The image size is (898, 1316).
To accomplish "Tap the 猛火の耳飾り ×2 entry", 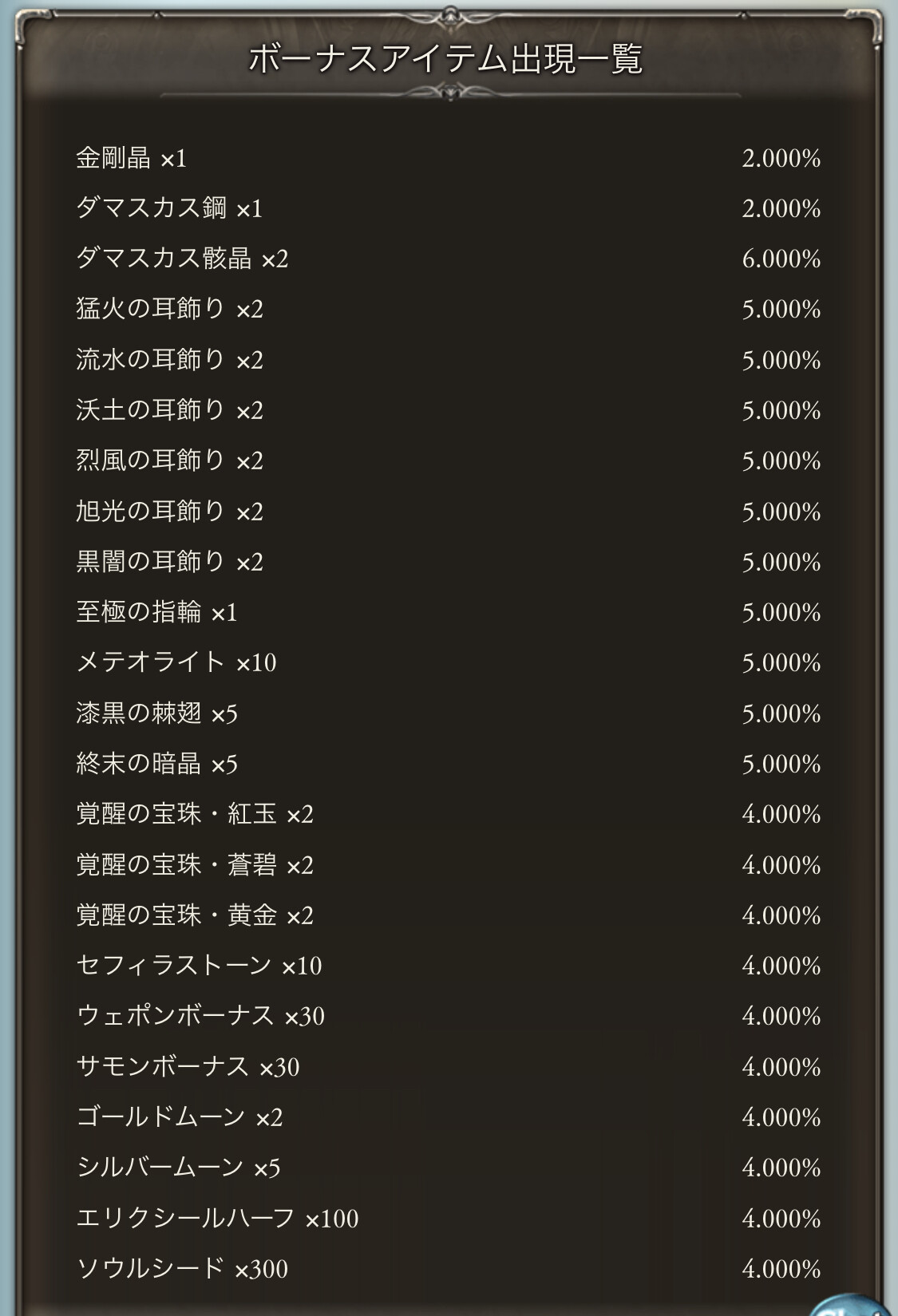I will (169, 309).
